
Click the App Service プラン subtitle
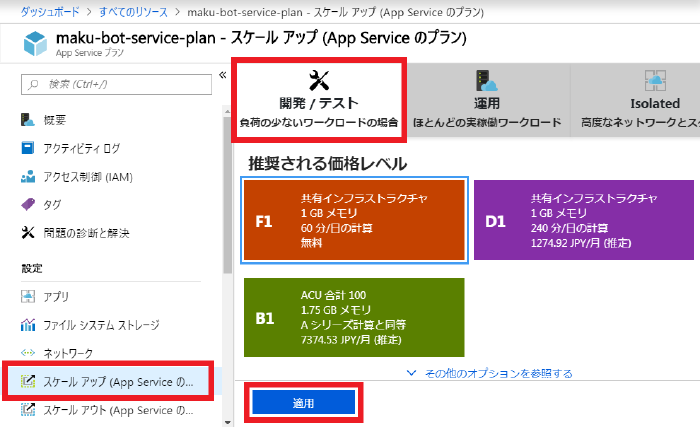pos(90,53)
